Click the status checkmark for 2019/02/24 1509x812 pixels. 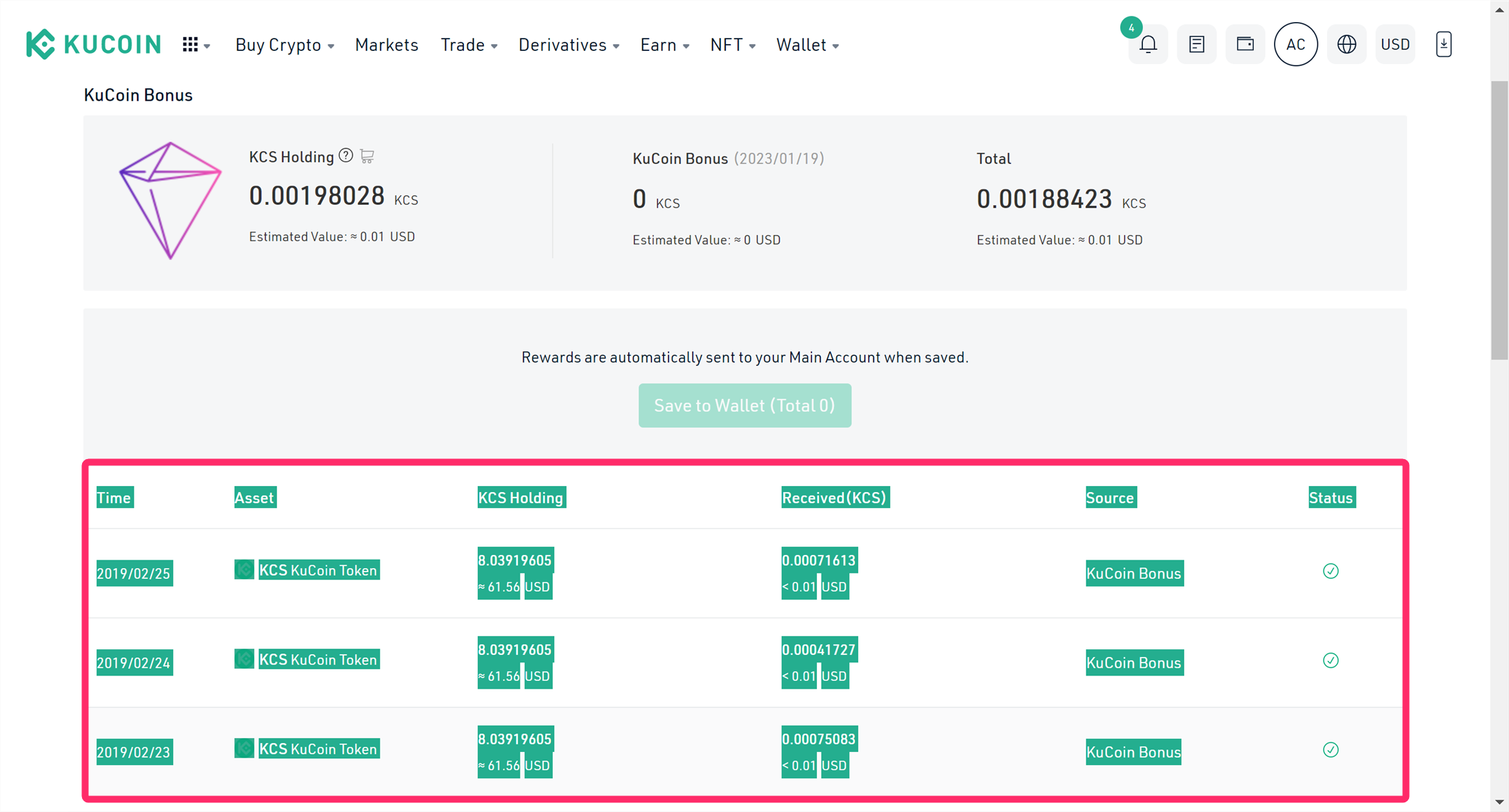[1330, 660]
